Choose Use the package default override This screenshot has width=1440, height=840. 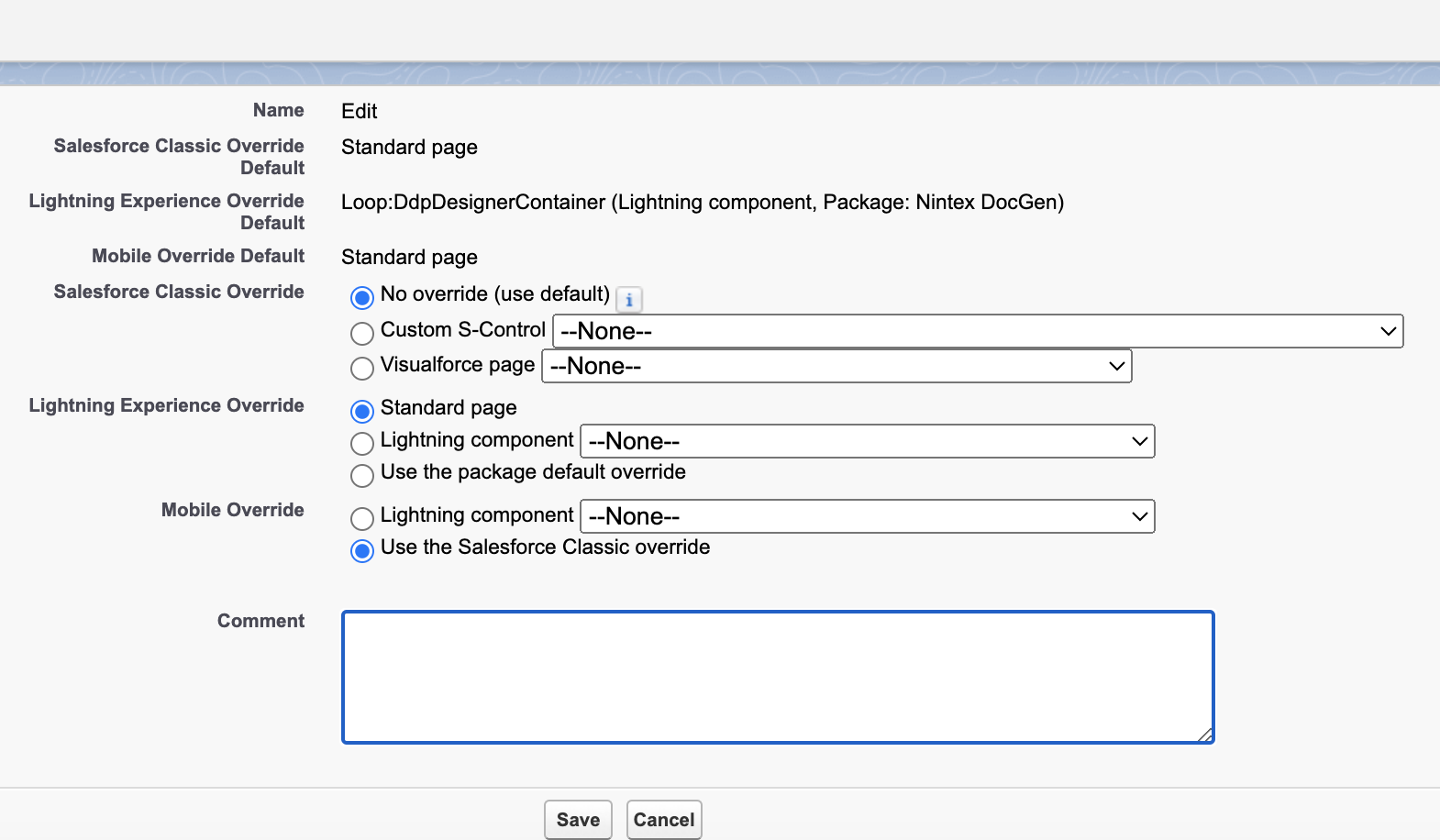(x=362, y=475)
